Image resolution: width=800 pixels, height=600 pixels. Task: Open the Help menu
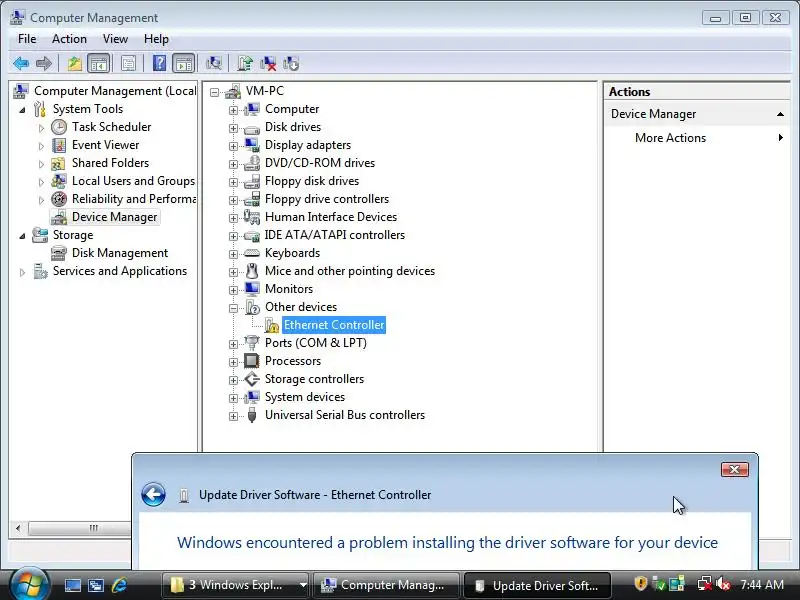click(x=156, y=39)
